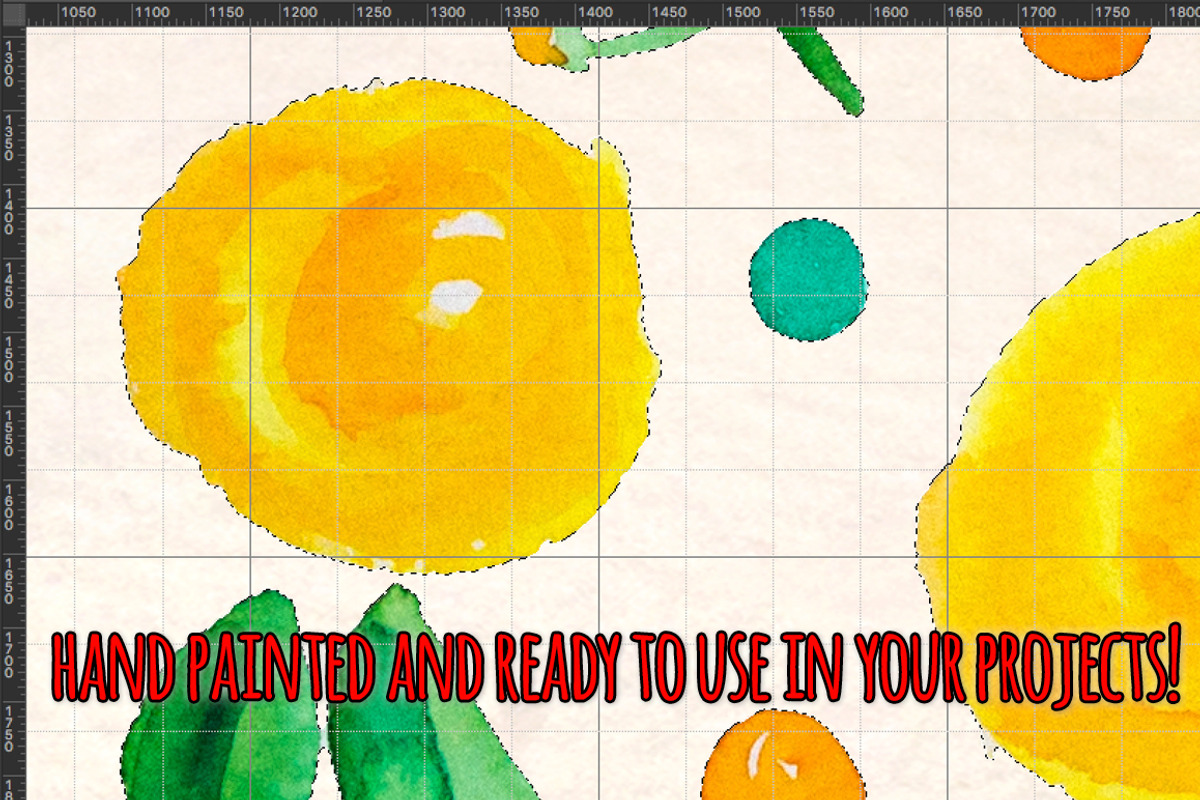Pick the 1600 label on the horizontal ruler
This screenshot has height=800, width=1200.
click(891, 13)
